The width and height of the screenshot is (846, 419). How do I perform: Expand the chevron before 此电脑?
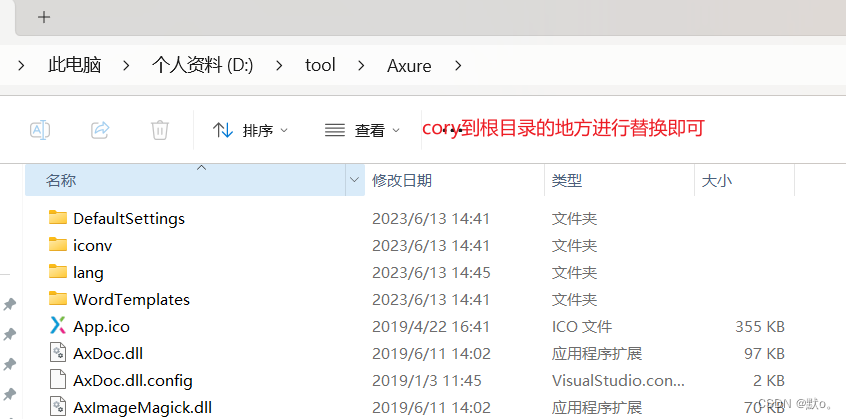point(21,65)
